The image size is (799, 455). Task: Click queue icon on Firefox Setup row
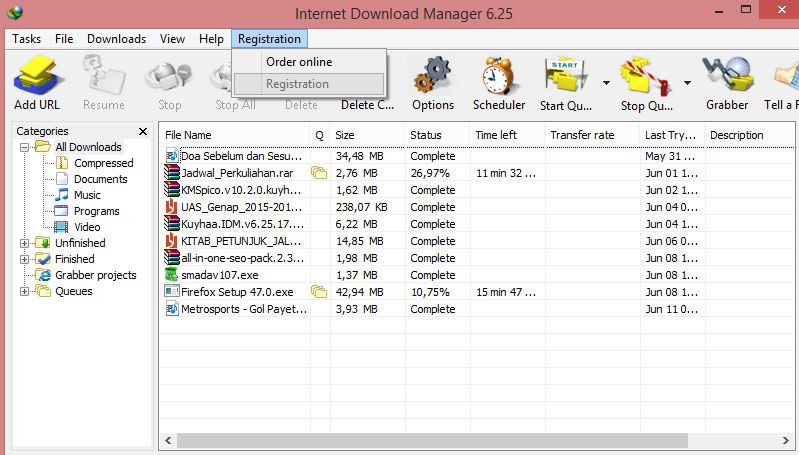(x=319, y=292)
